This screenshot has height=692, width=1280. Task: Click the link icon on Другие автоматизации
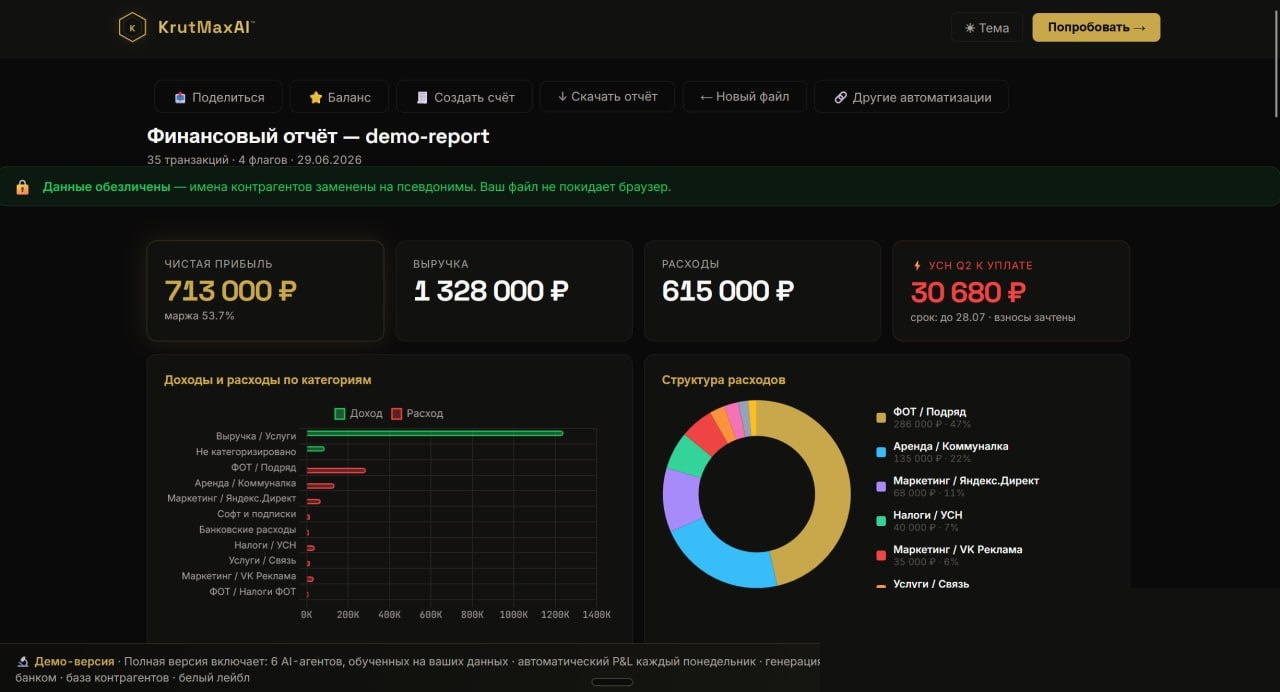(x=840, y=97)
